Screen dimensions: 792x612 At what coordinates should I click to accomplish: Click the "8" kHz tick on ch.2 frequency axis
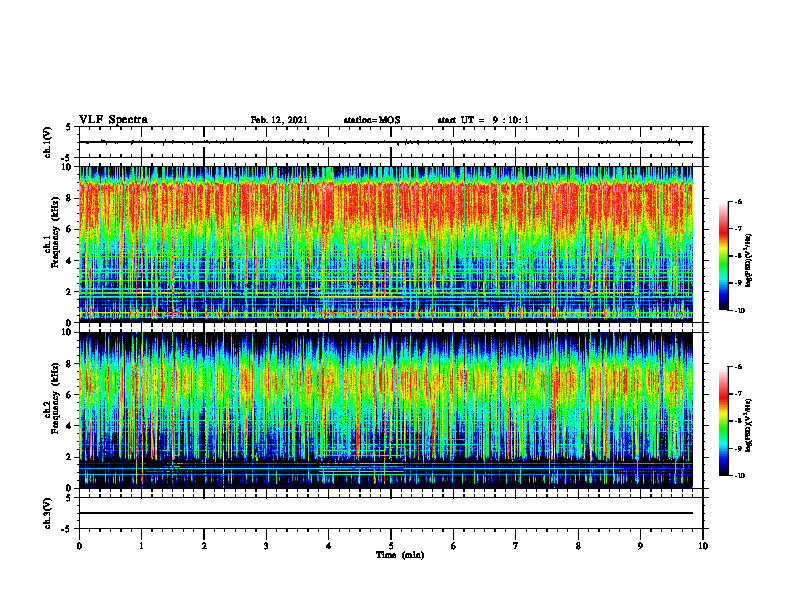click(x=70, y=364)
